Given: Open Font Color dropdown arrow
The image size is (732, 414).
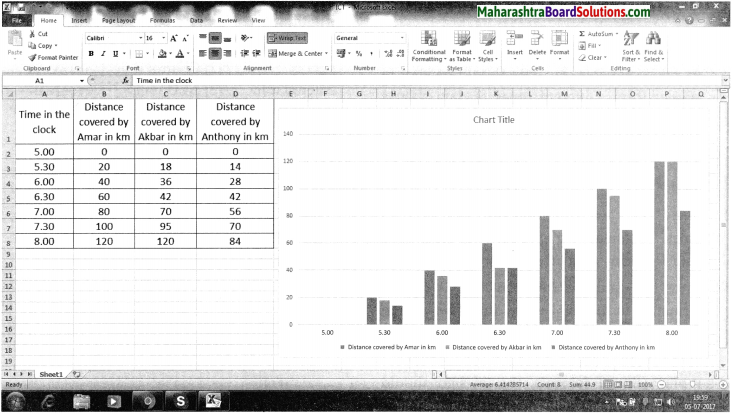Looking at the screenshot, I should 188,54.
